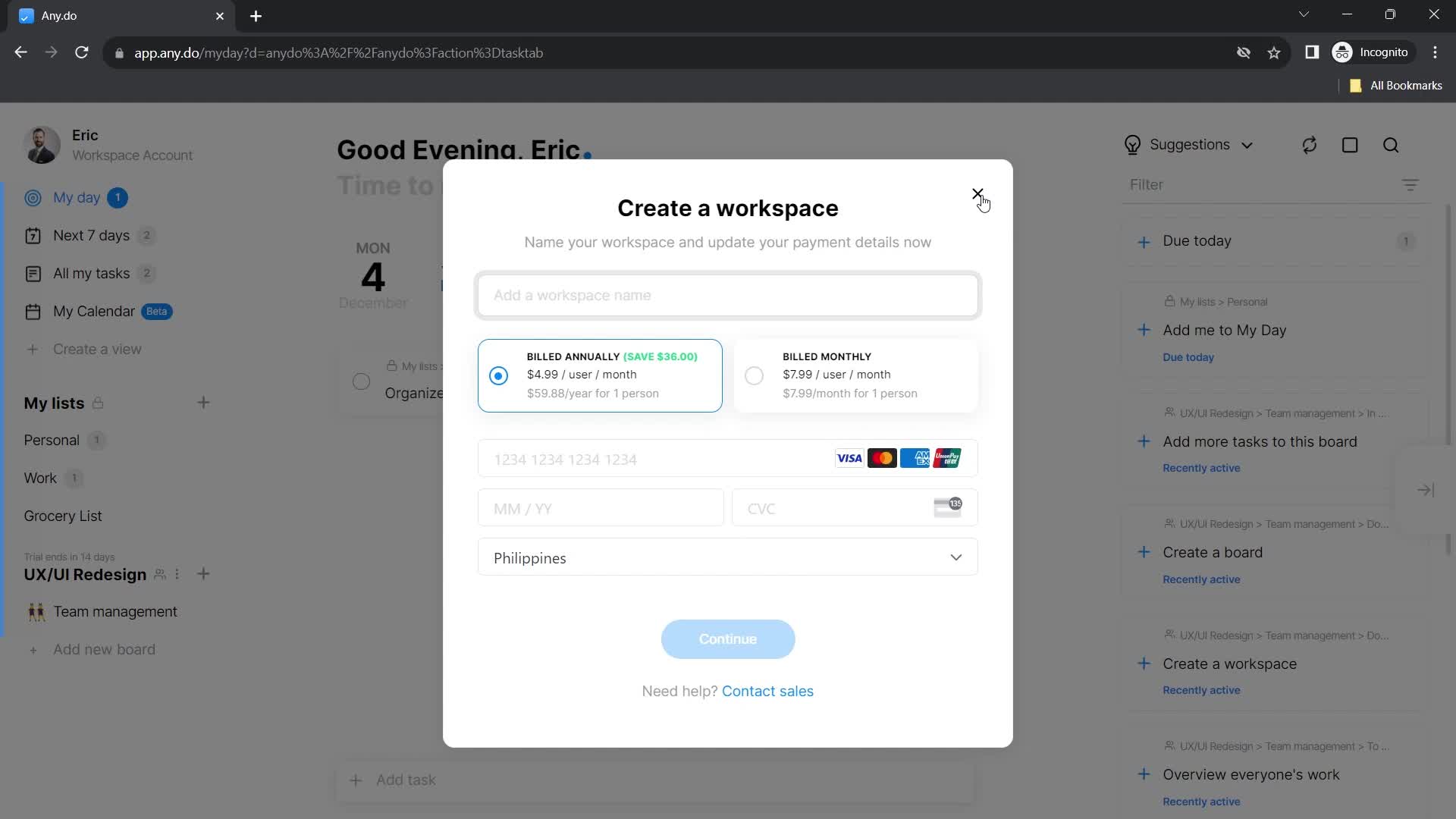
Task: Open the Create a view menu item
Action: tap(97, 350)
